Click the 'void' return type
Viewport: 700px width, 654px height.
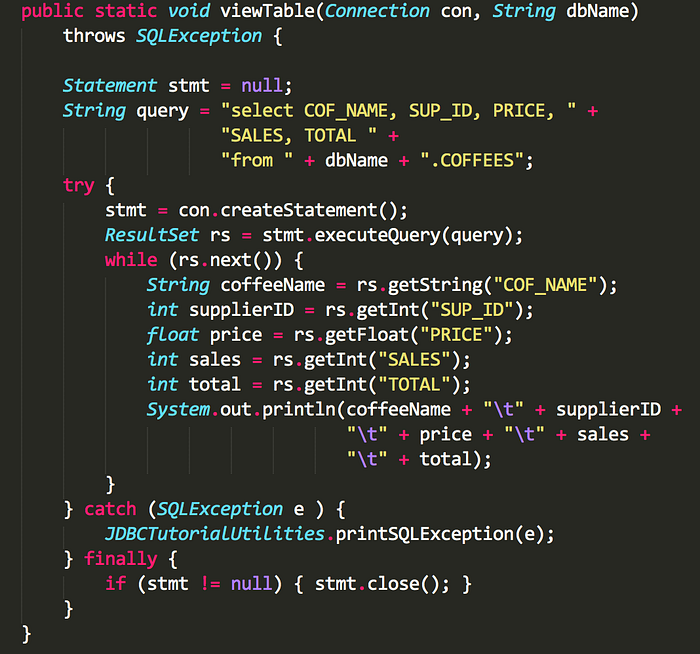pos(189,11)
